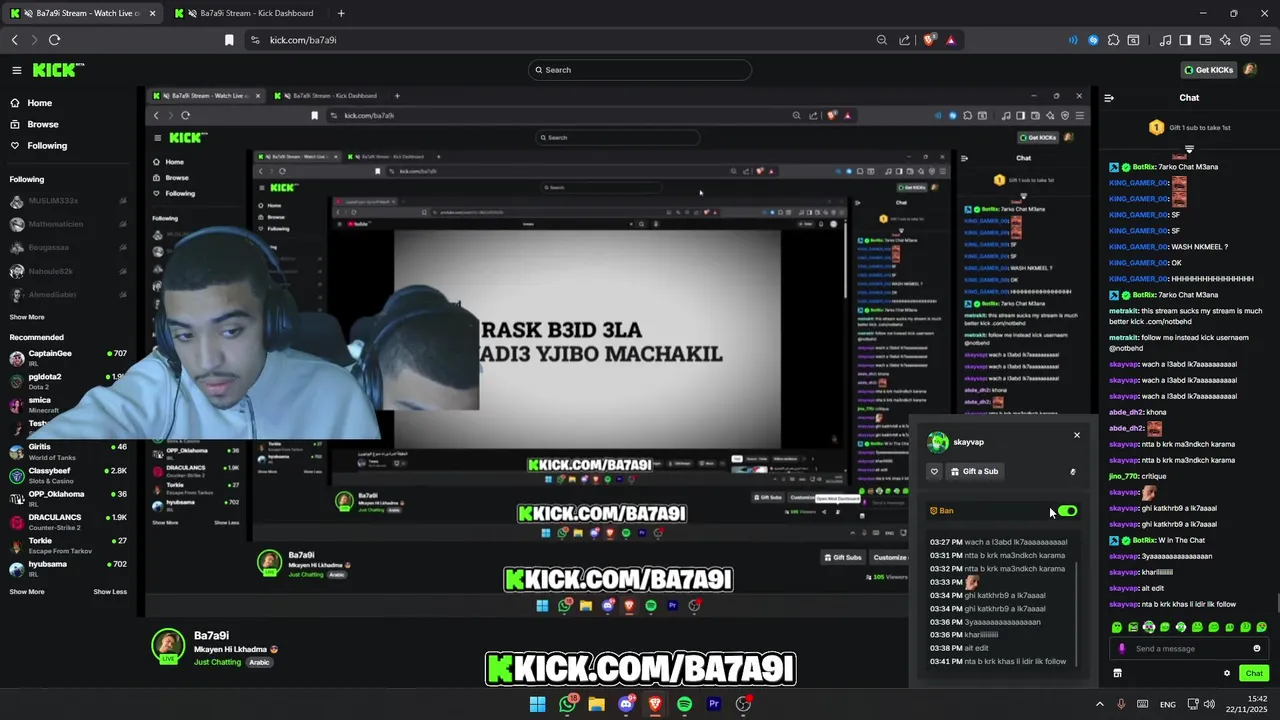The image size is (1280, 720).
Task: Close the skayvap user popup
Action: click(1077, 435)
